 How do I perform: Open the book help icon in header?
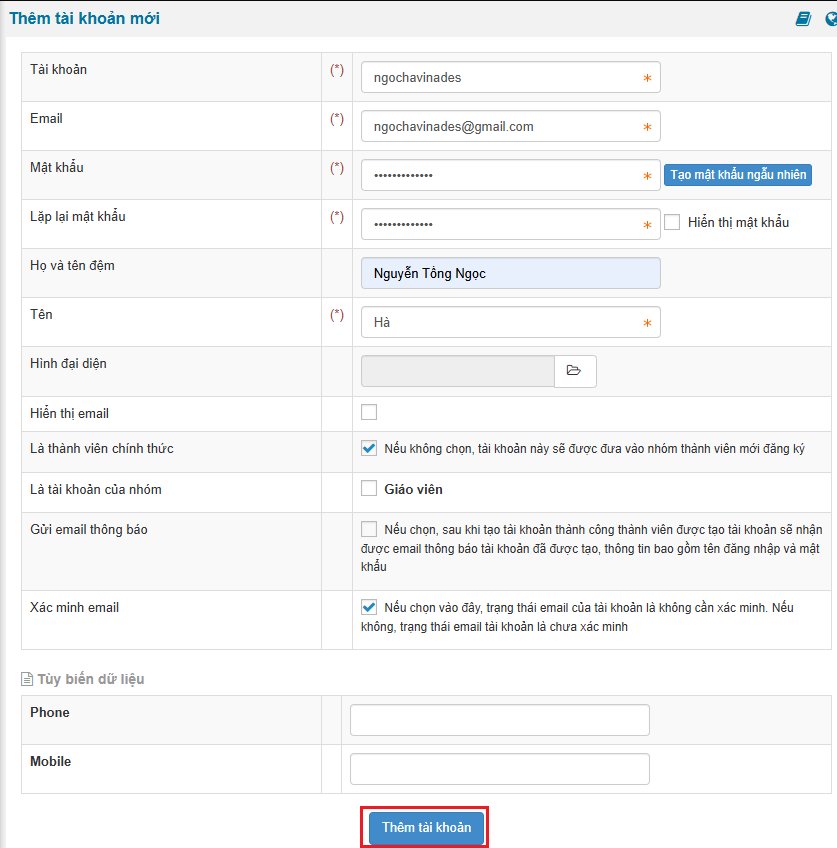pos(803,19)
